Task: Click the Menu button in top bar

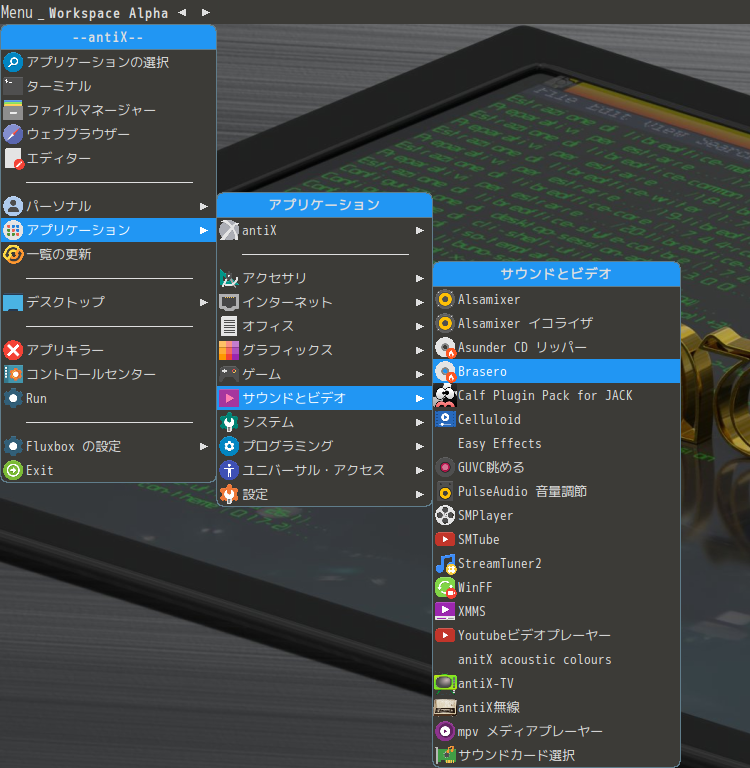Action: (17, 12)
